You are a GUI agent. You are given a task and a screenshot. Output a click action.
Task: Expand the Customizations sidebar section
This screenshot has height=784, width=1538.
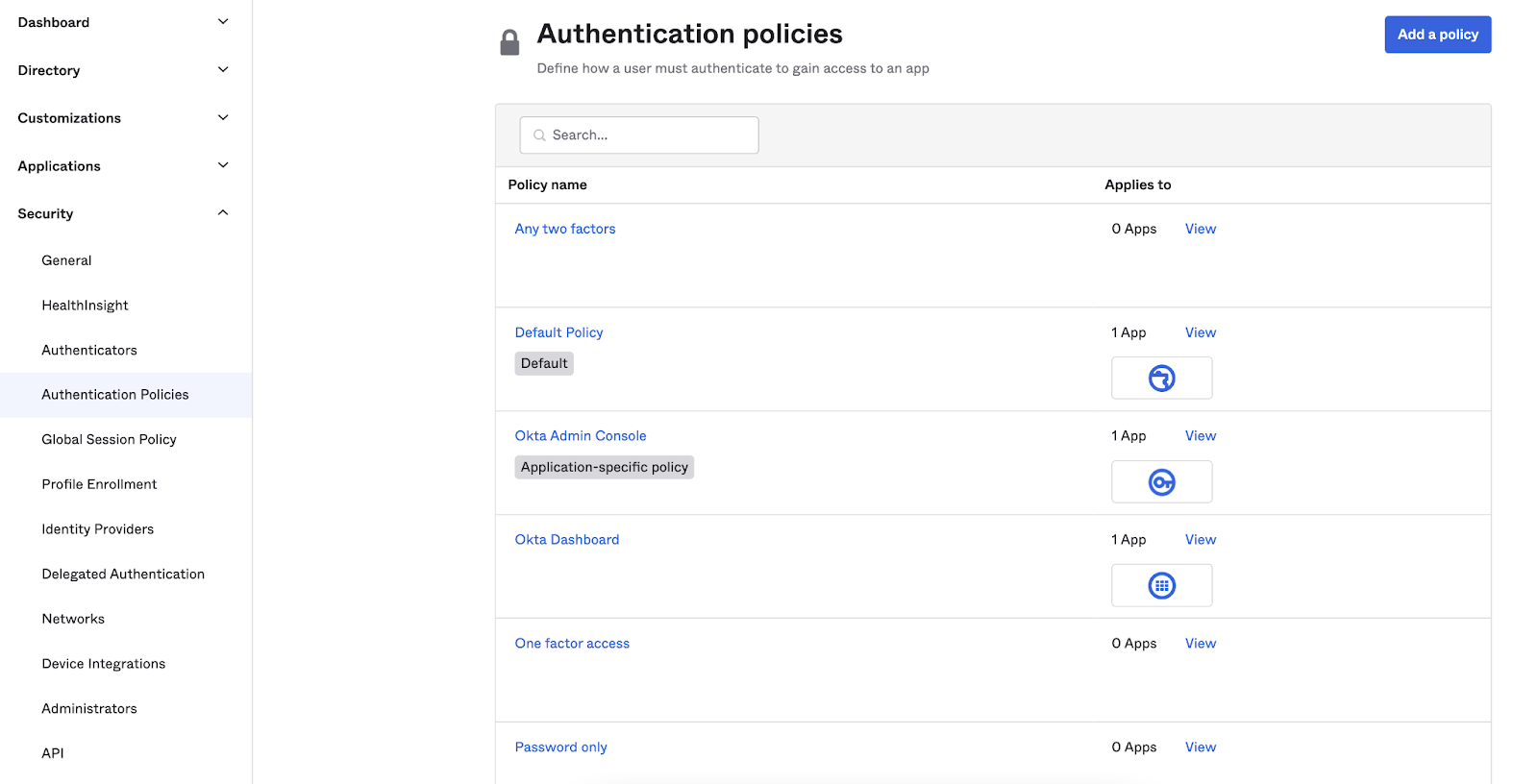click(223, 118)
